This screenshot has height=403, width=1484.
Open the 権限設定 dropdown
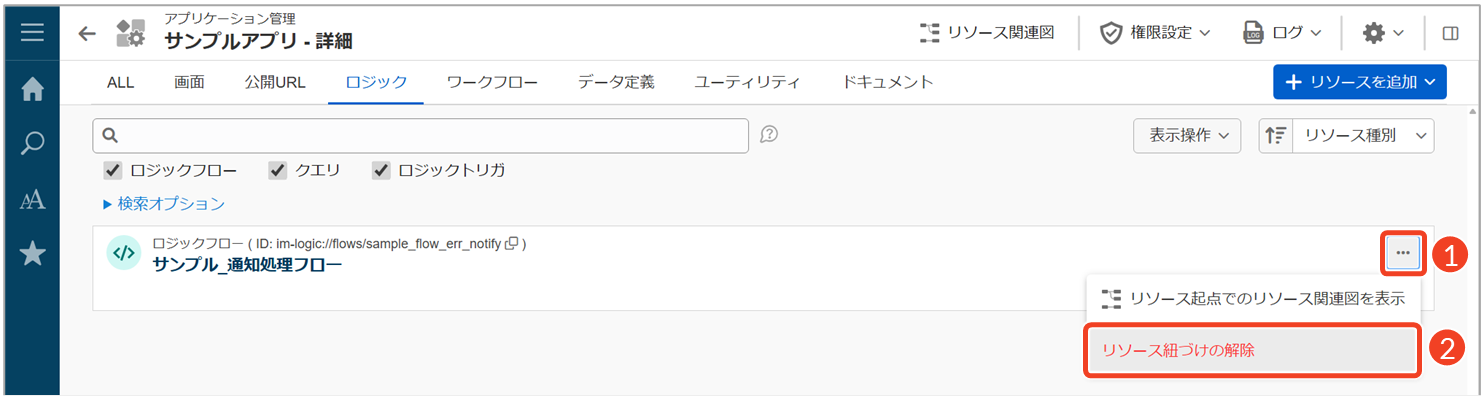1154,33
